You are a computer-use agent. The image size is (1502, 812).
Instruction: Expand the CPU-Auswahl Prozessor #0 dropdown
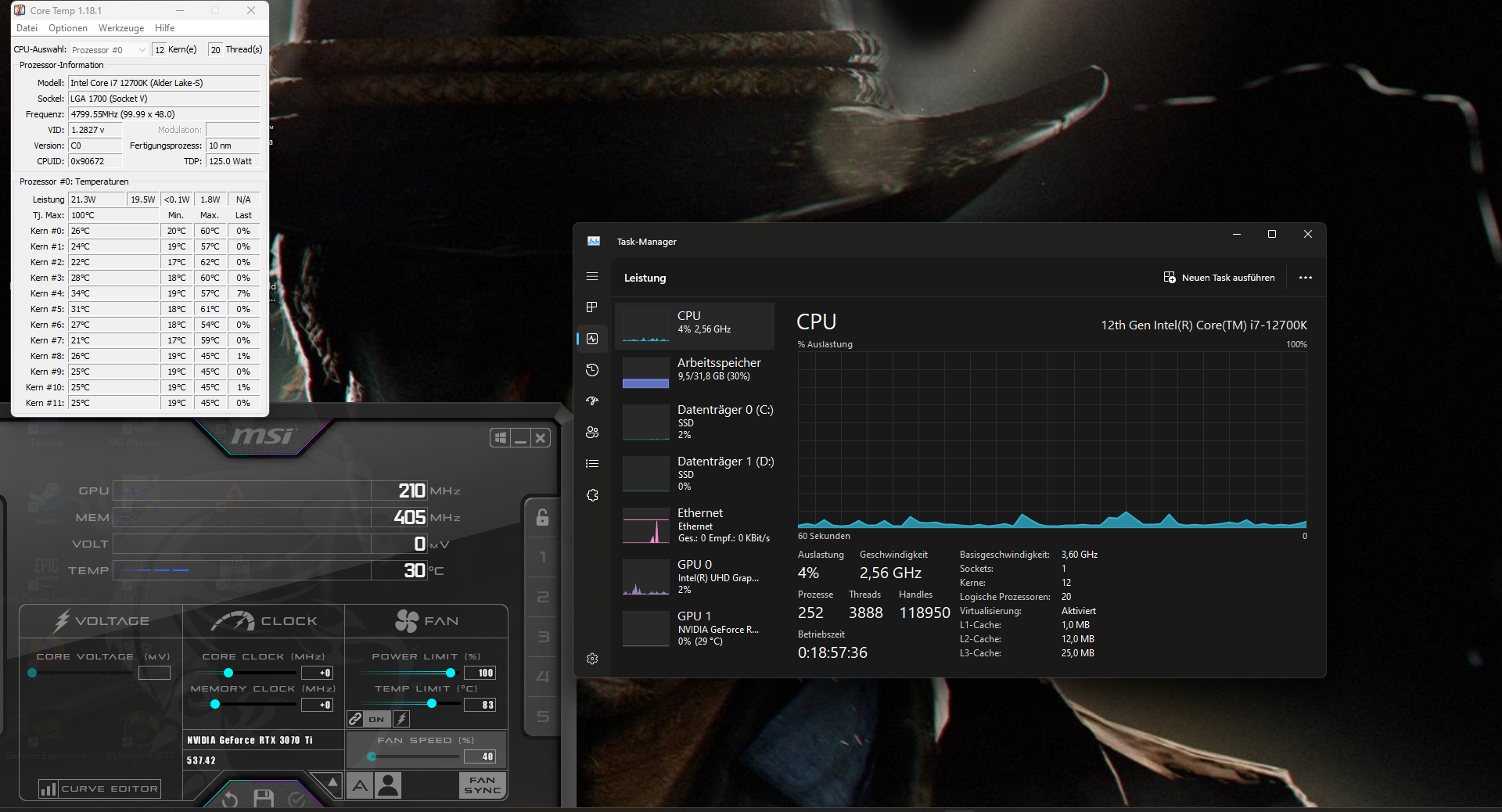[109, 50]
